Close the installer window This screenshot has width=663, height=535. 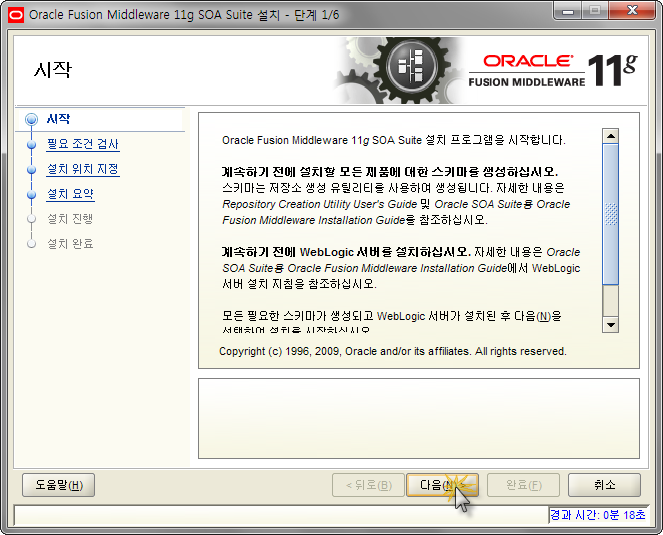[632, 10]
